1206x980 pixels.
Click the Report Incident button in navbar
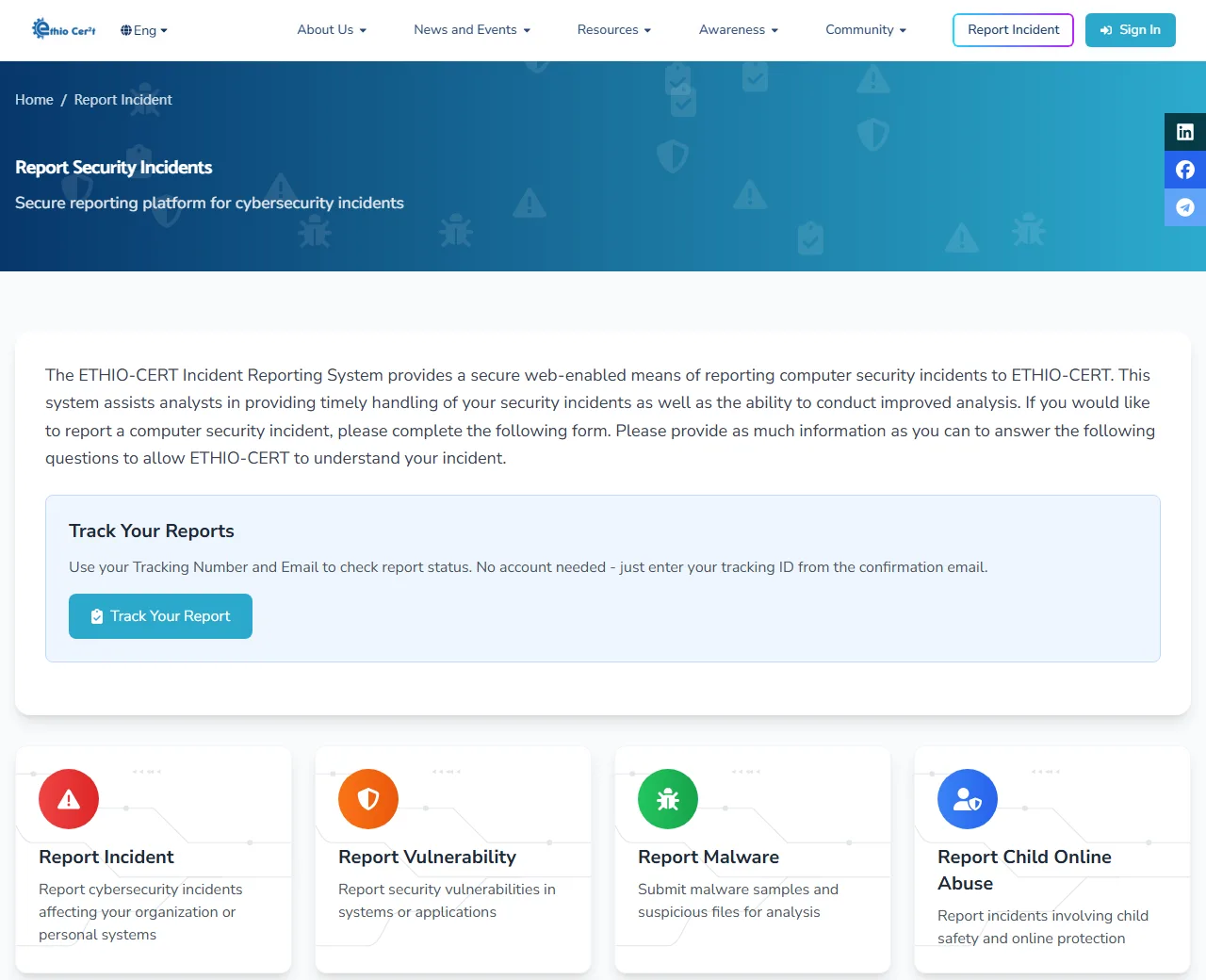click(x=1014, y=30)
